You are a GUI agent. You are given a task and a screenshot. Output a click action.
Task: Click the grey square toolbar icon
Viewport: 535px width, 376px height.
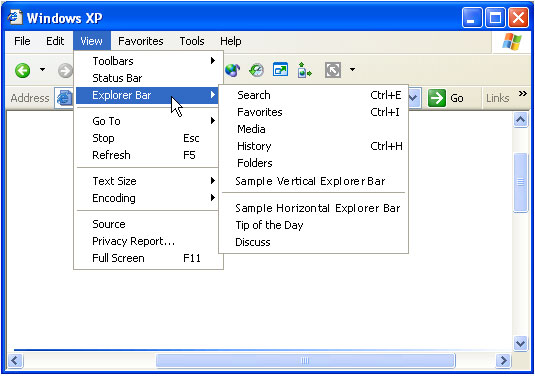point(333,70)
